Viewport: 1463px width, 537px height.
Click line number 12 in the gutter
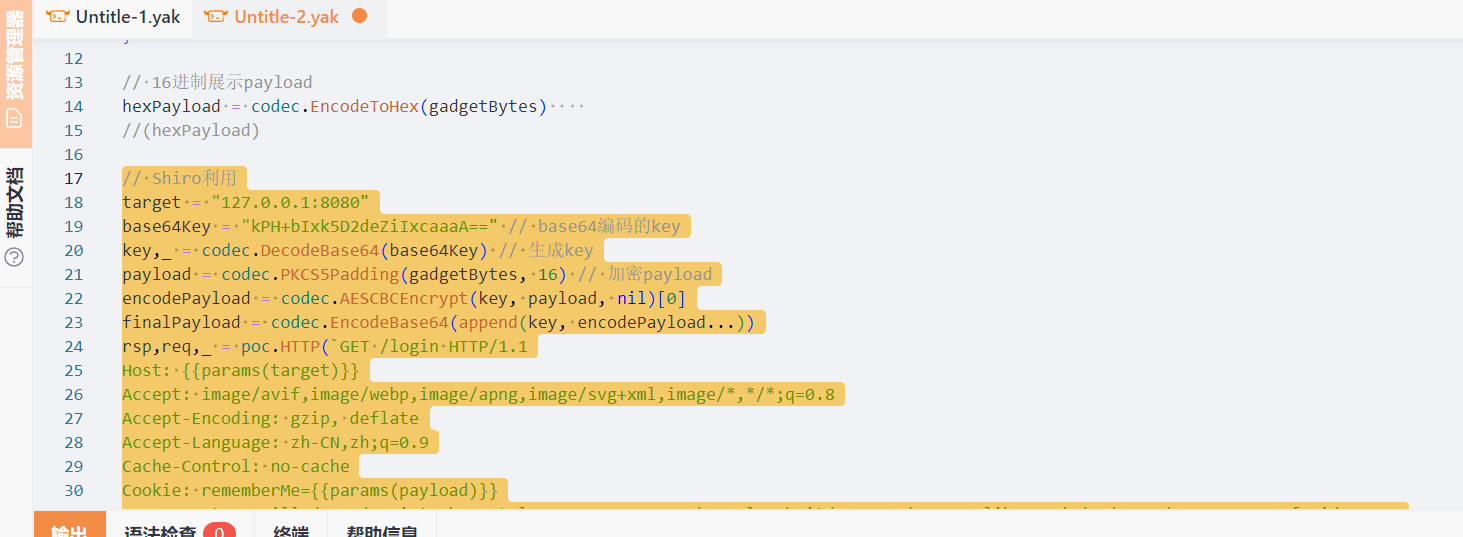74,58
